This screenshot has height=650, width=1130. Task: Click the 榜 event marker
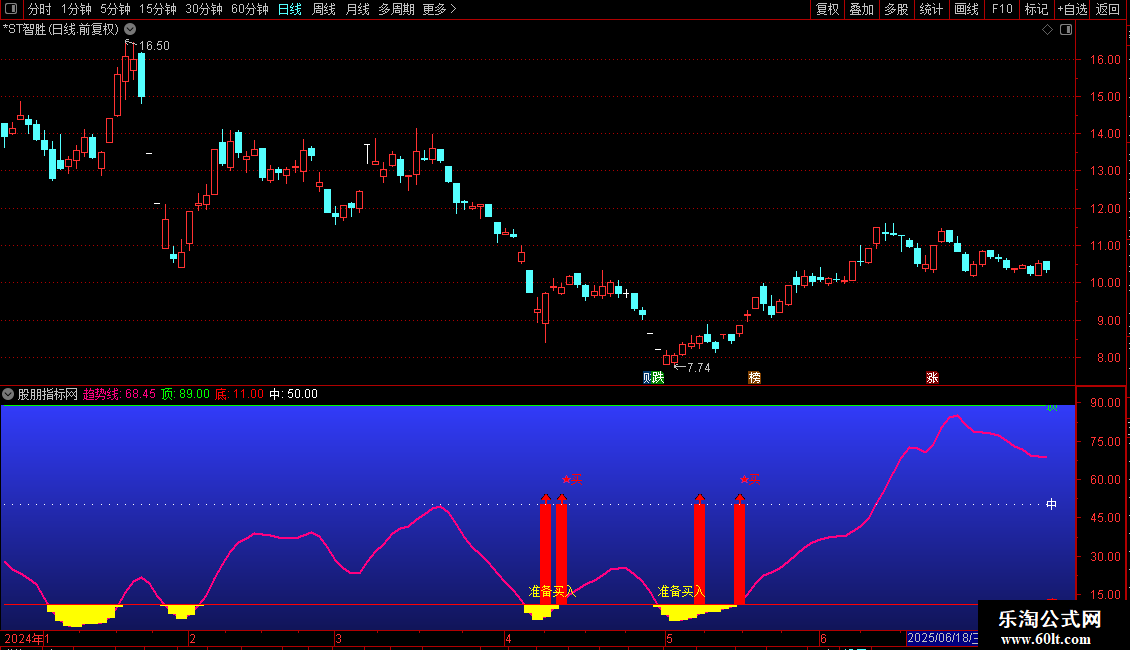coord(755,378)
